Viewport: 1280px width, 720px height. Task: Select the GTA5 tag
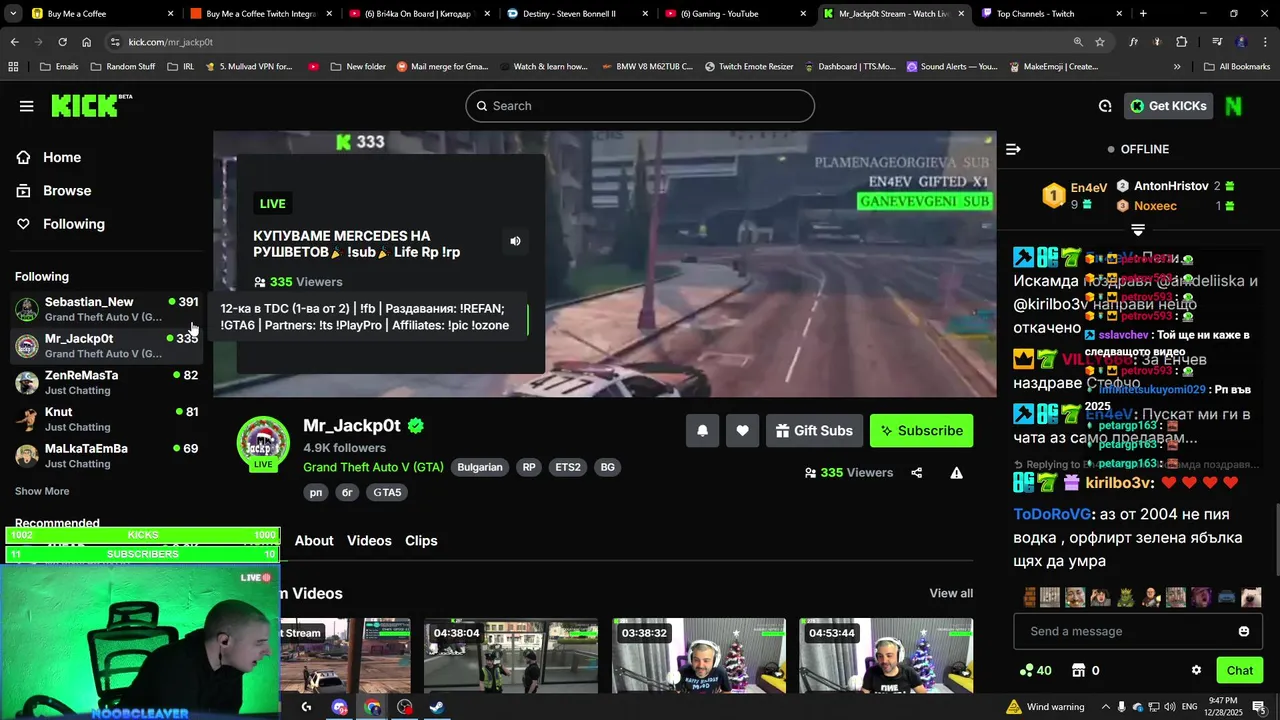click(x=387, y=492)
